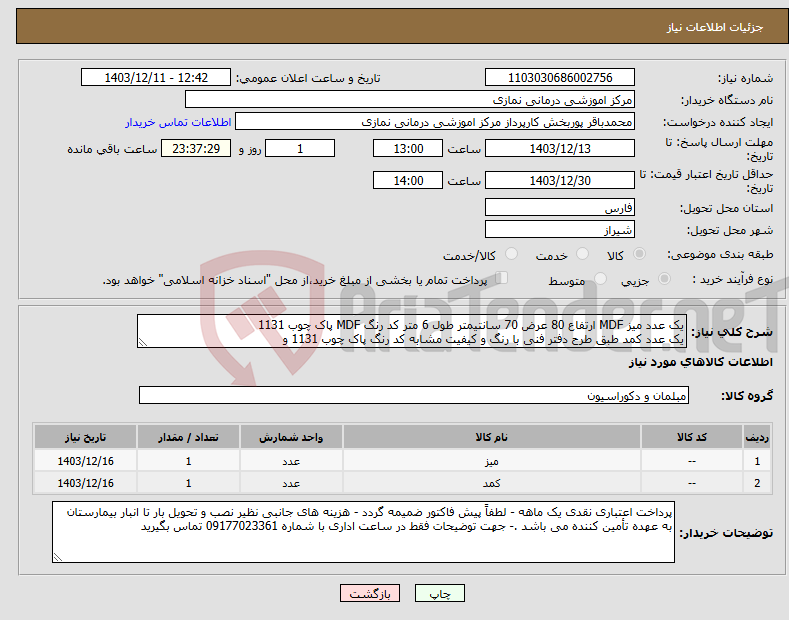789x620 pixels.
Task: Click the واحد شمارش column header
Action: [291, 437]
